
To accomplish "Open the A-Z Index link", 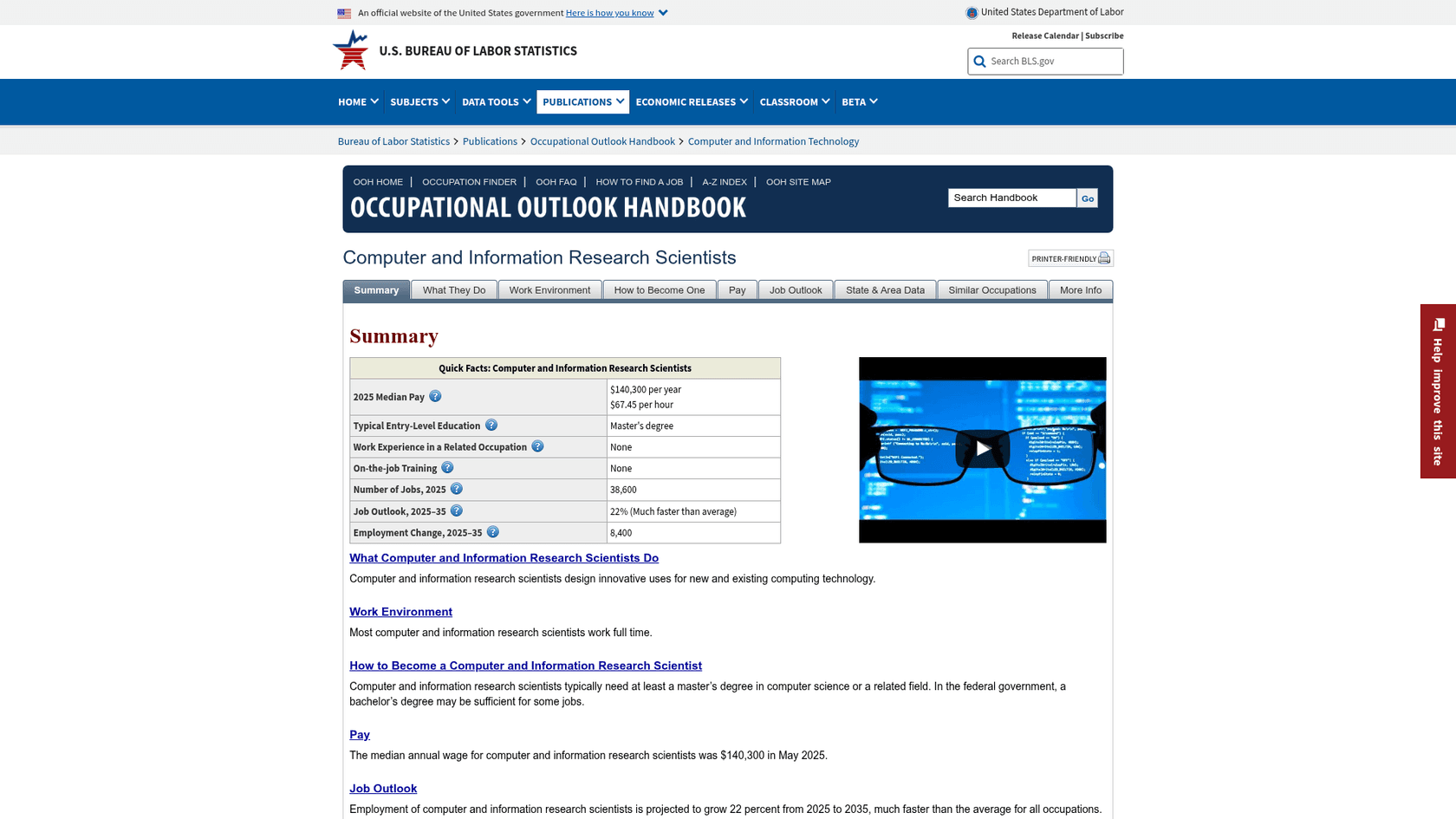I will pyautogui.click(x=725, y=182).
